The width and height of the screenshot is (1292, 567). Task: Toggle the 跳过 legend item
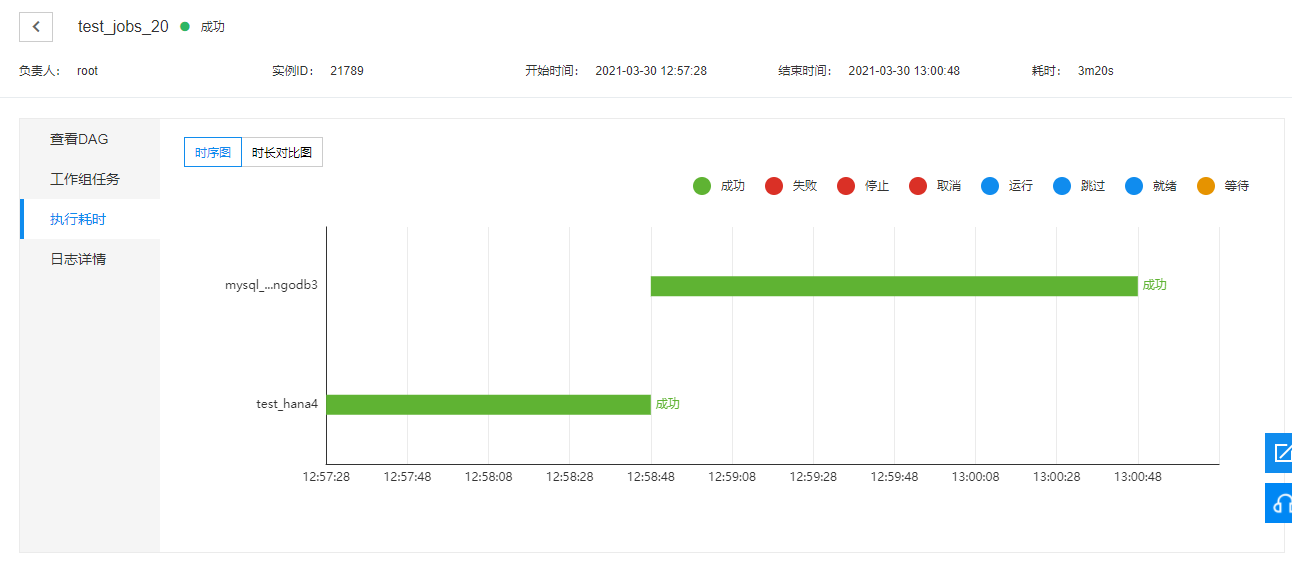pyautogui.click(x=1079, y=186)
